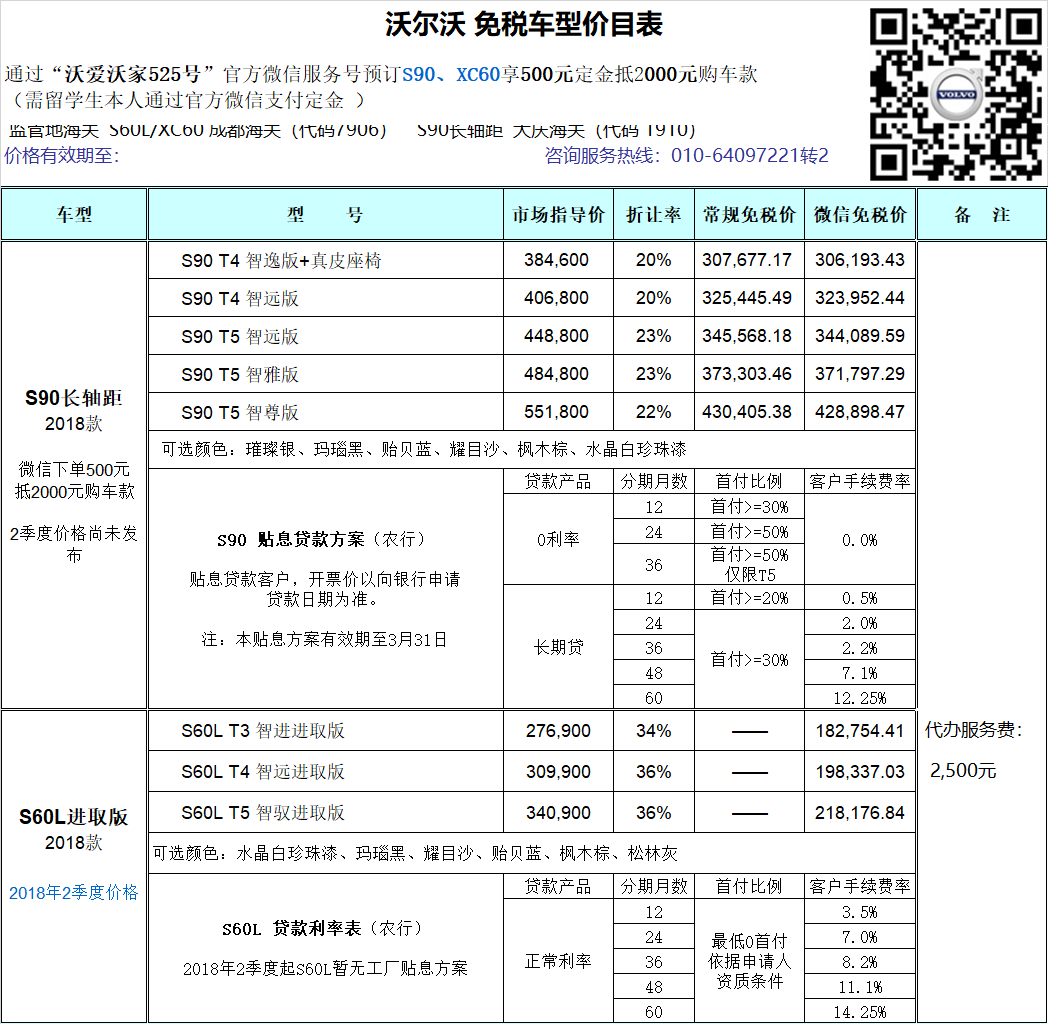Viewport: 1048px width, 1024px height.
Task: Click the 0利率 loan product cell
Action: (x=558, y=539)
